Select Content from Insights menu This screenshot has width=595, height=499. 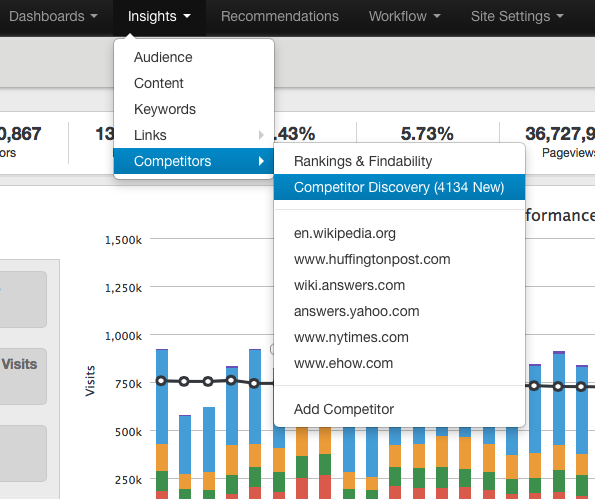click(x=194, y=83)
